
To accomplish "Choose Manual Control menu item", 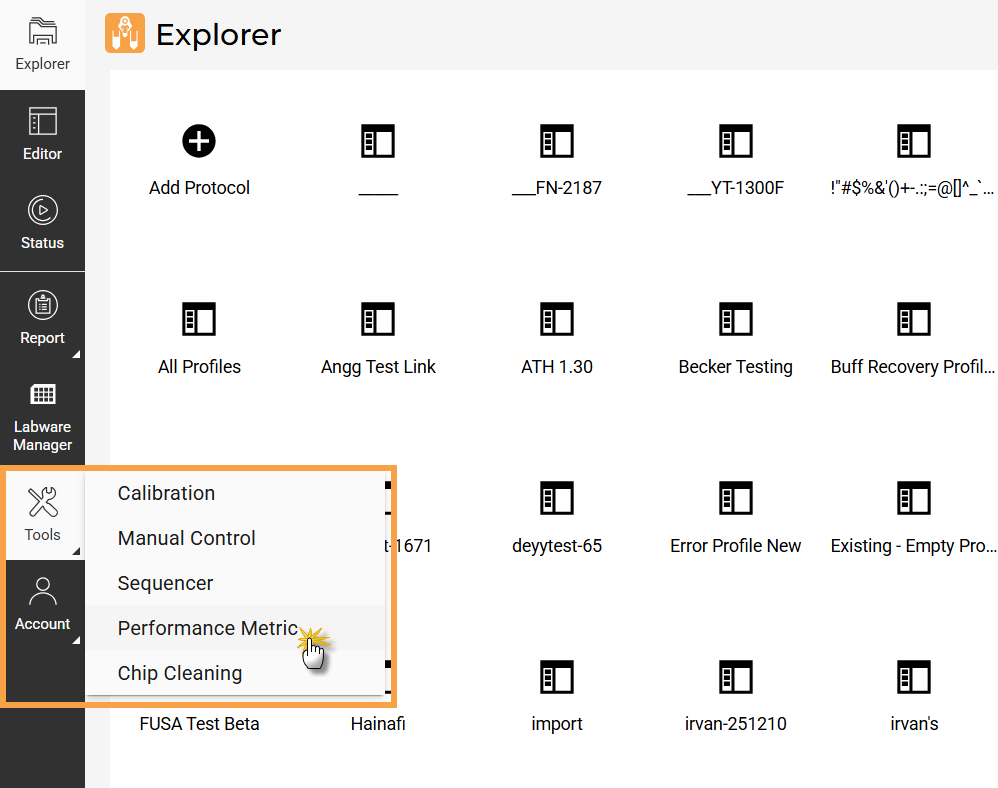I will click(x=187, y=538).
